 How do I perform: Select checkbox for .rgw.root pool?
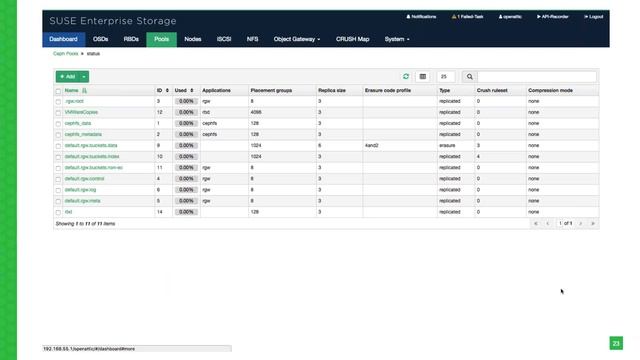pyautogui.click(x=58, y=102)
